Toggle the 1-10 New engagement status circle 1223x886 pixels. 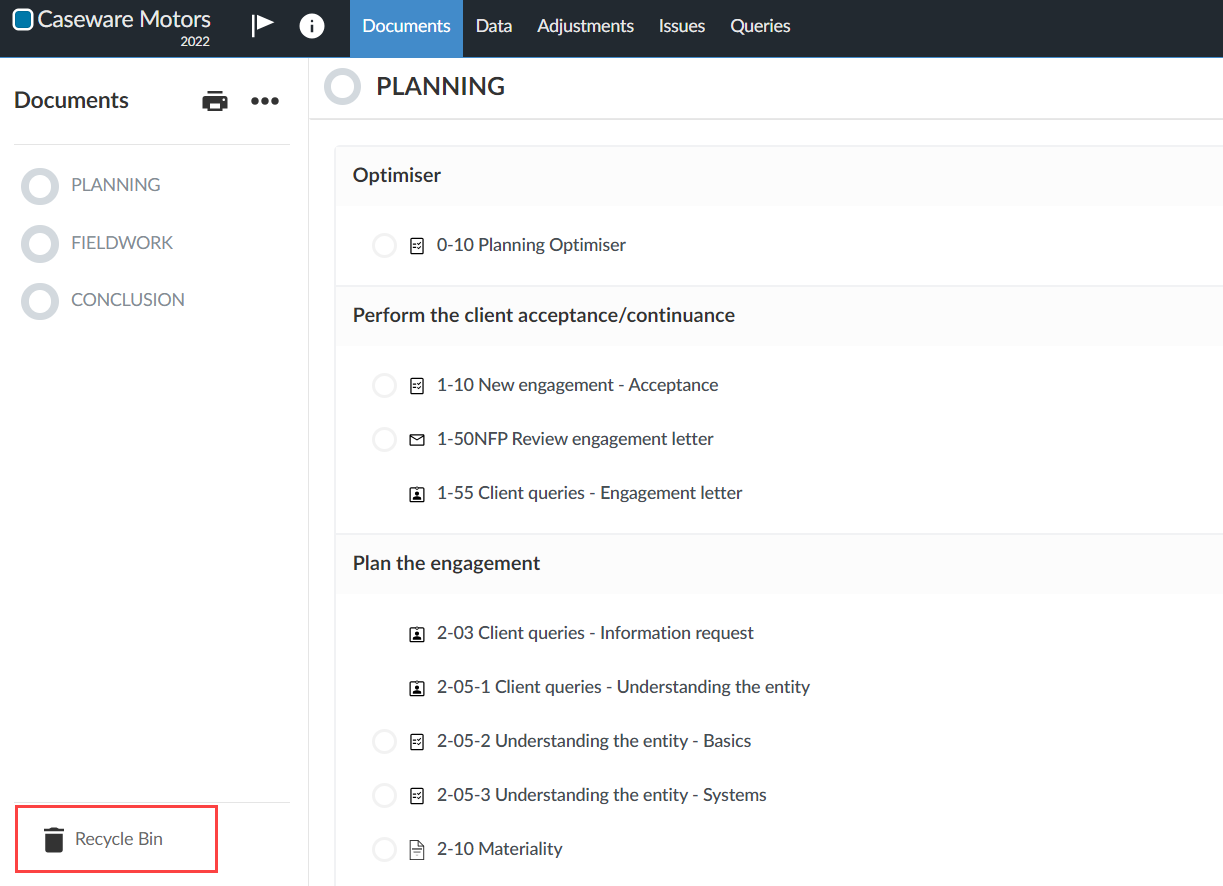384,386
